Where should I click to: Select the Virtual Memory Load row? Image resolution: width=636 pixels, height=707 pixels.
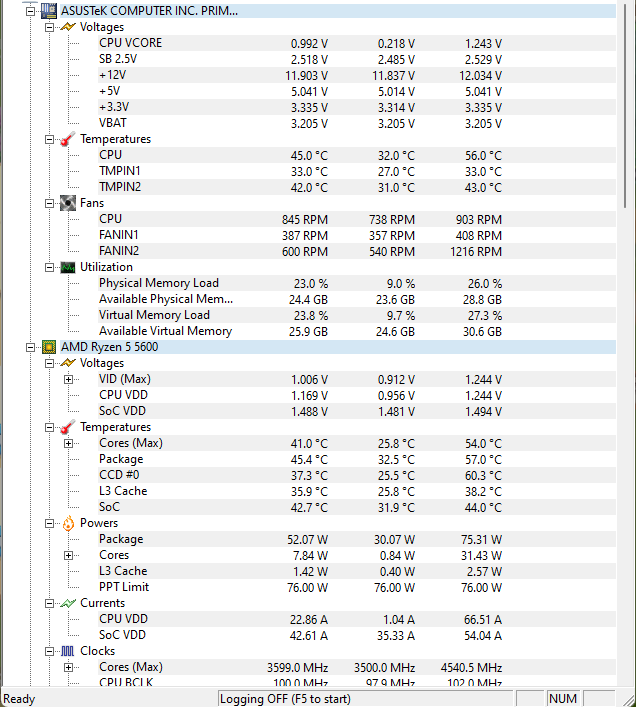(x=356, y=315)
